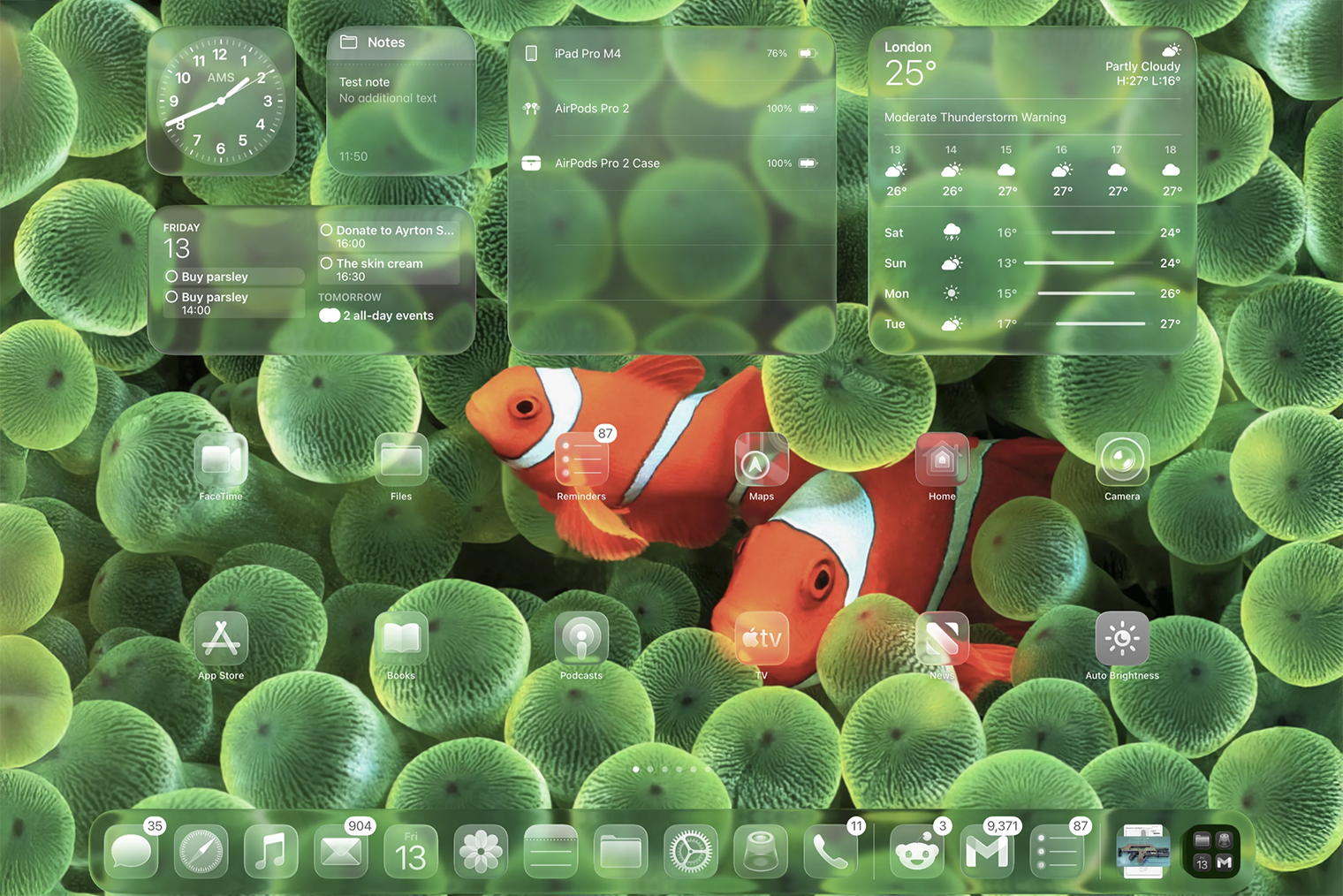Screen dimensions: 1343x896
Task: Open the Phone app with 11 badge
Action: point(831,852)
